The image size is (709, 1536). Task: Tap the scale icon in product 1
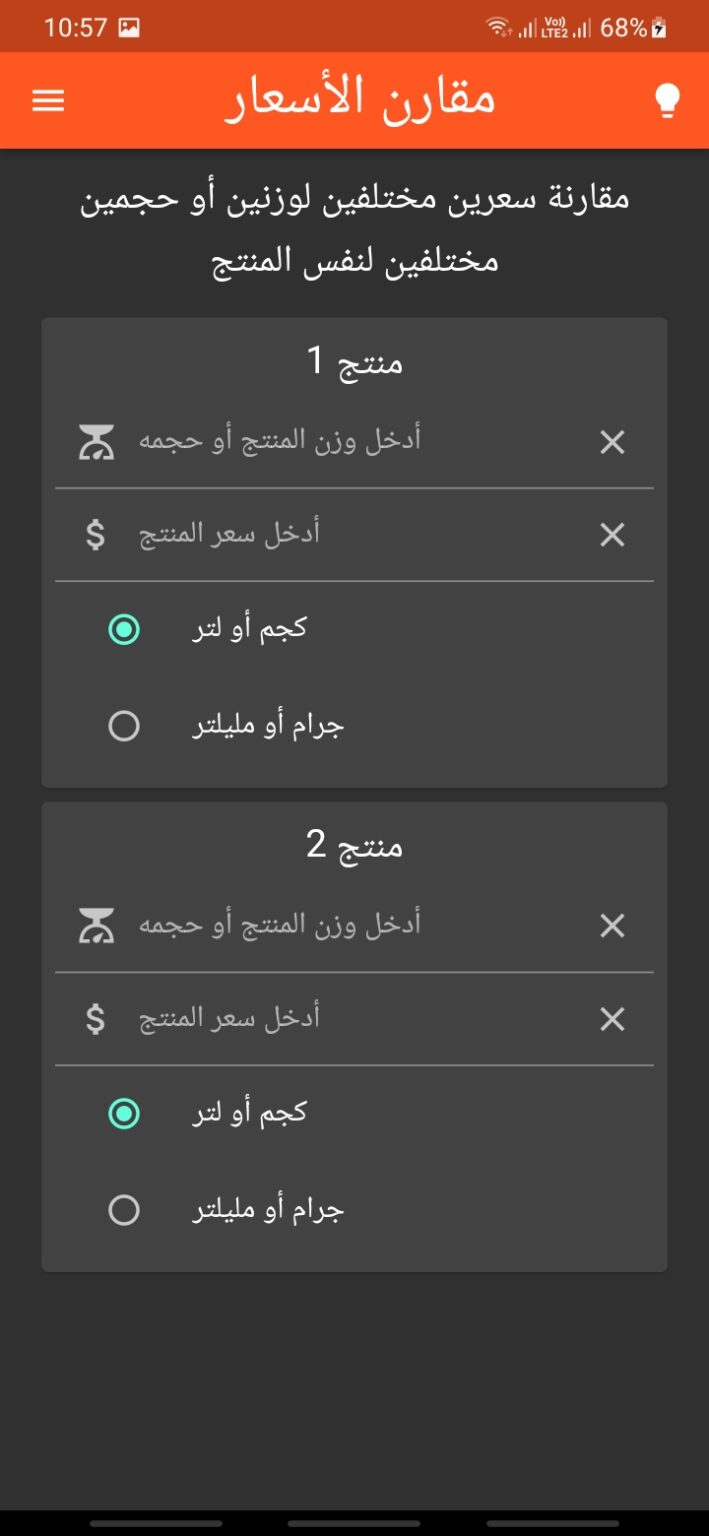(x=97, y=442)
